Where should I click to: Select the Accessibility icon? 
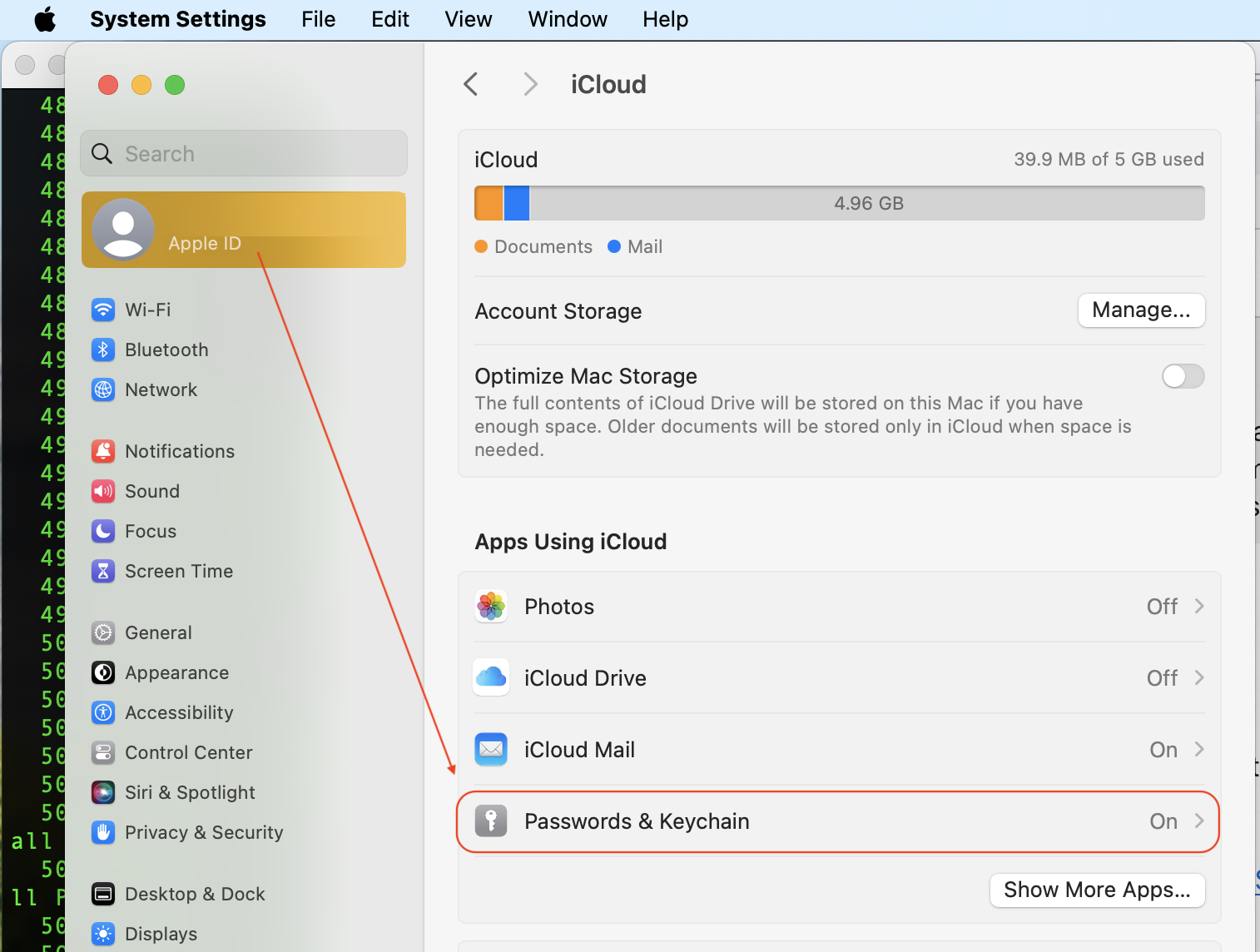(103, 712)
